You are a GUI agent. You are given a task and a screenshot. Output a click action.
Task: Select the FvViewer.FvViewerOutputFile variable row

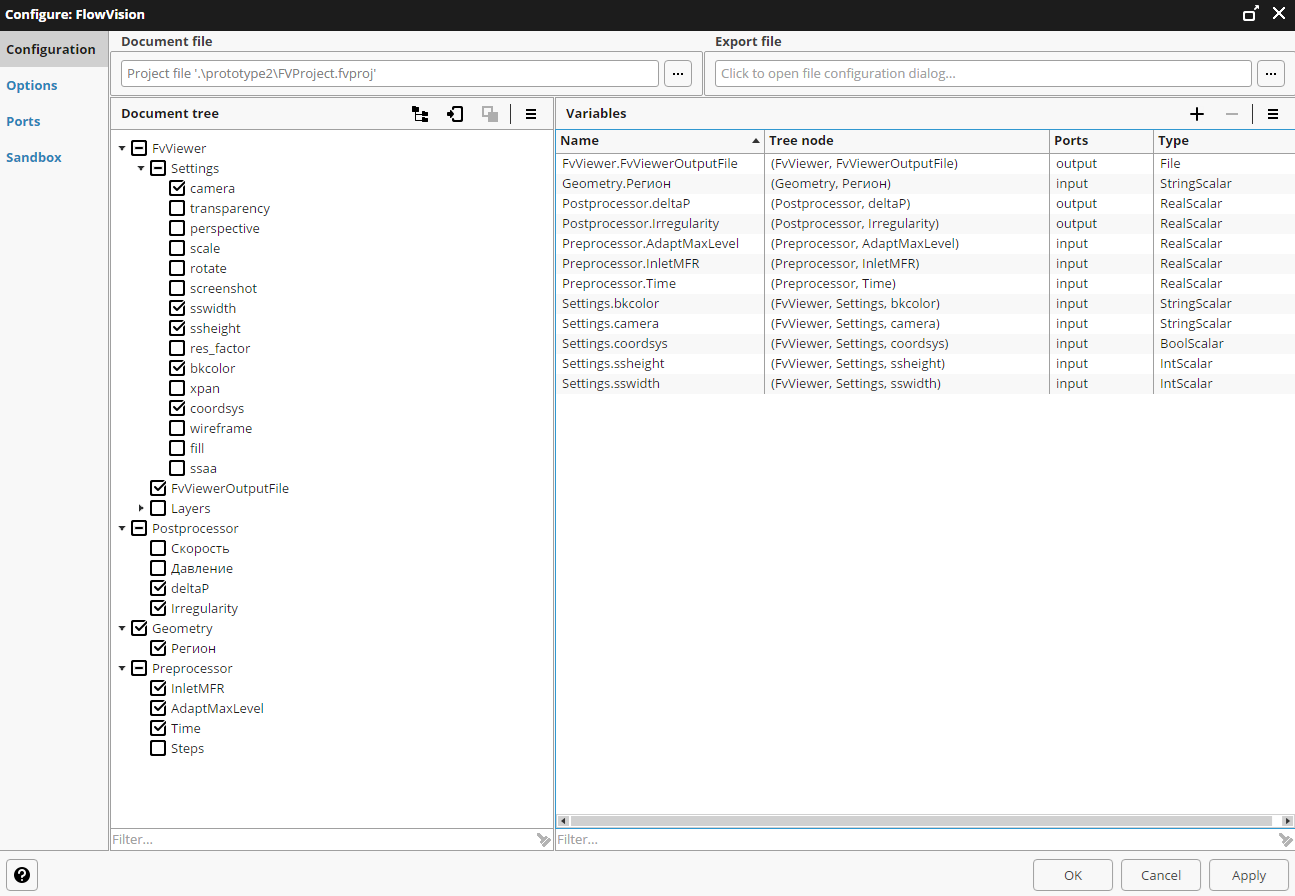(x=925, y=163)
